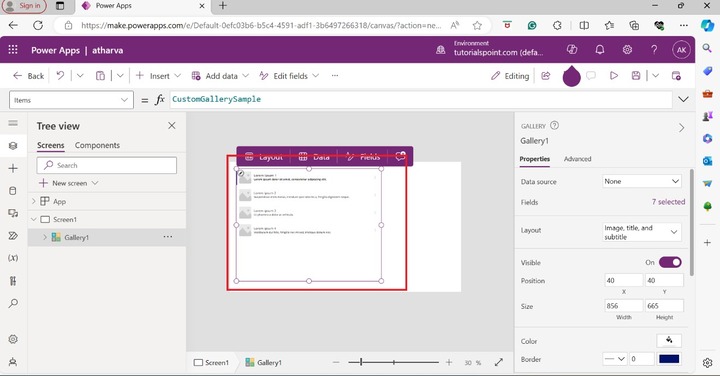
Task: Open Tree view layers icon in left rail
Action: coord(13,146)
